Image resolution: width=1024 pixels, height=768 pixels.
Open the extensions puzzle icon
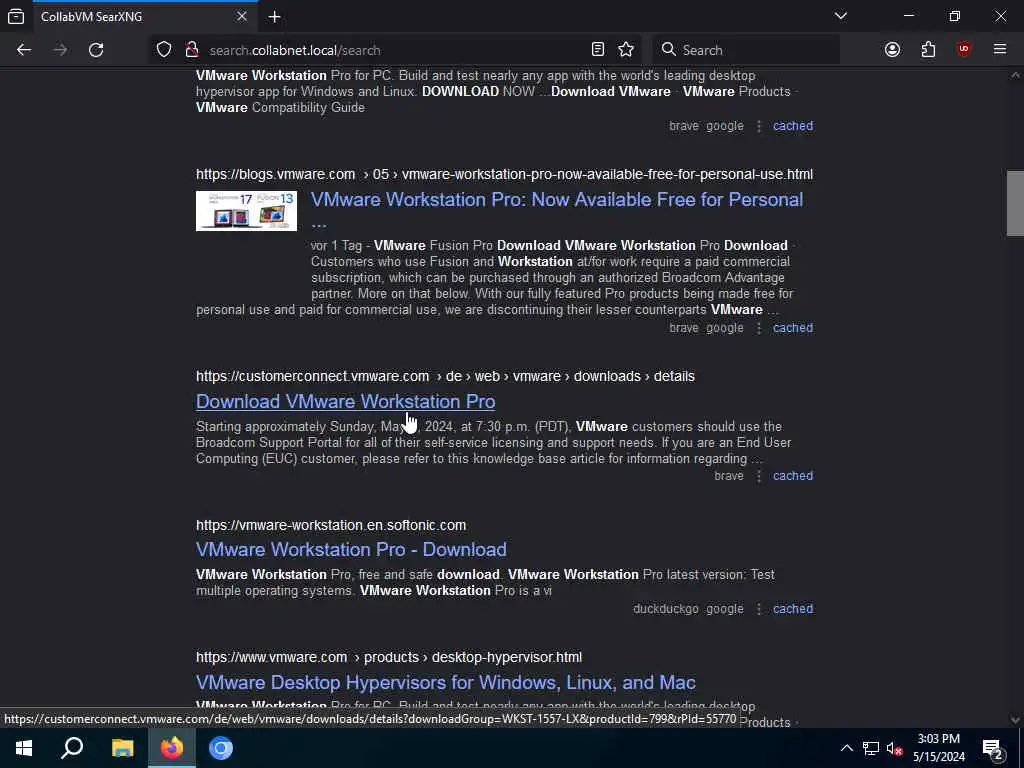[x=928, y=50]
